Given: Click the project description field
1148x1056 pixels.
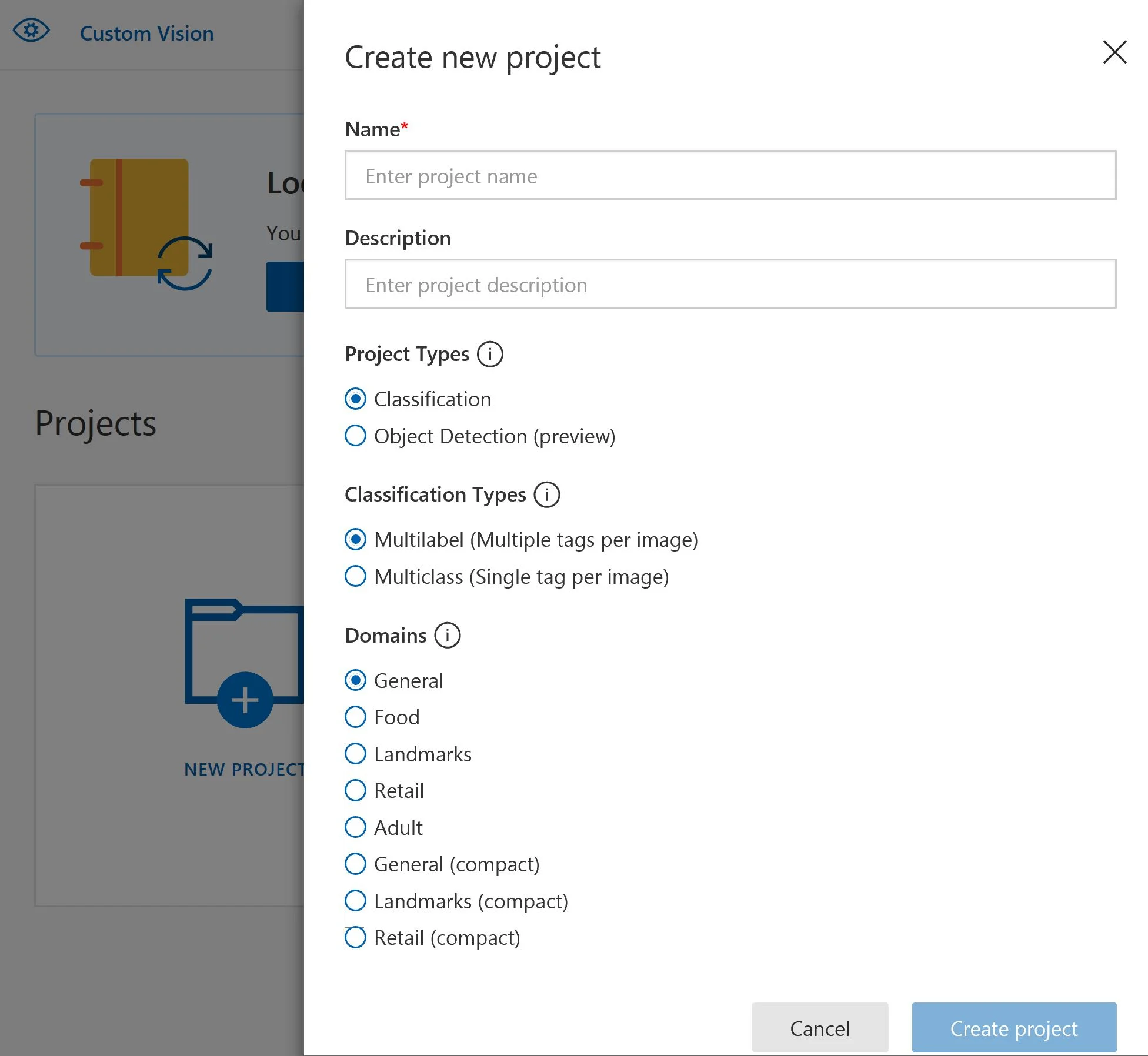Looking at the screenshot, I should click(729, 285).
